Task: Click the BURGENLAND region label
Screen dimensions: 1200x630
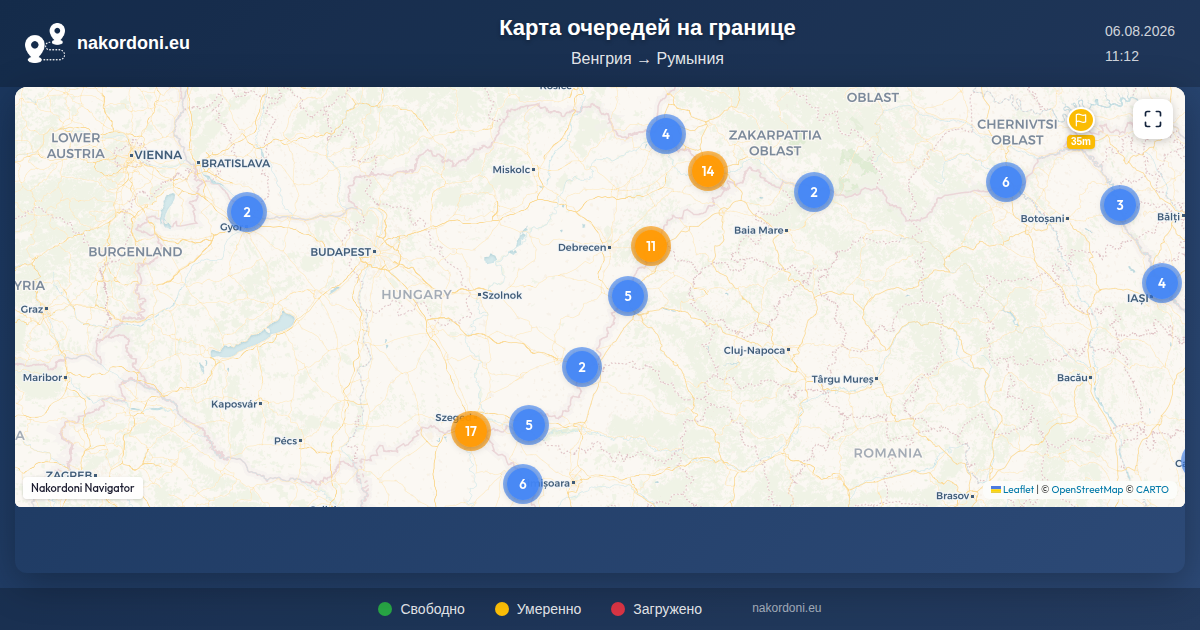Action: click(136, 252)
